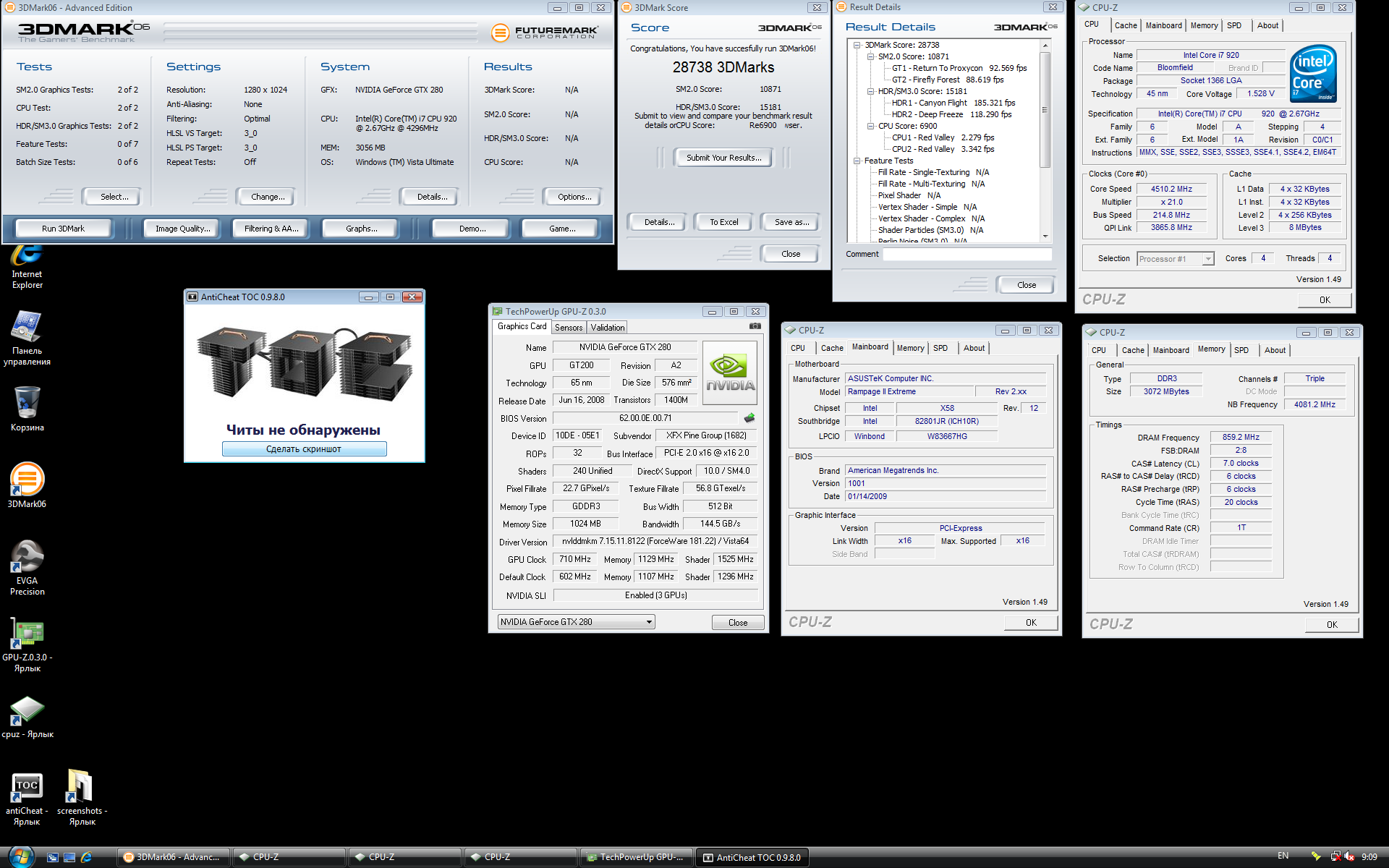Click the muted volume tray icon
The image size is (1389, 868).
(1349, 856)
